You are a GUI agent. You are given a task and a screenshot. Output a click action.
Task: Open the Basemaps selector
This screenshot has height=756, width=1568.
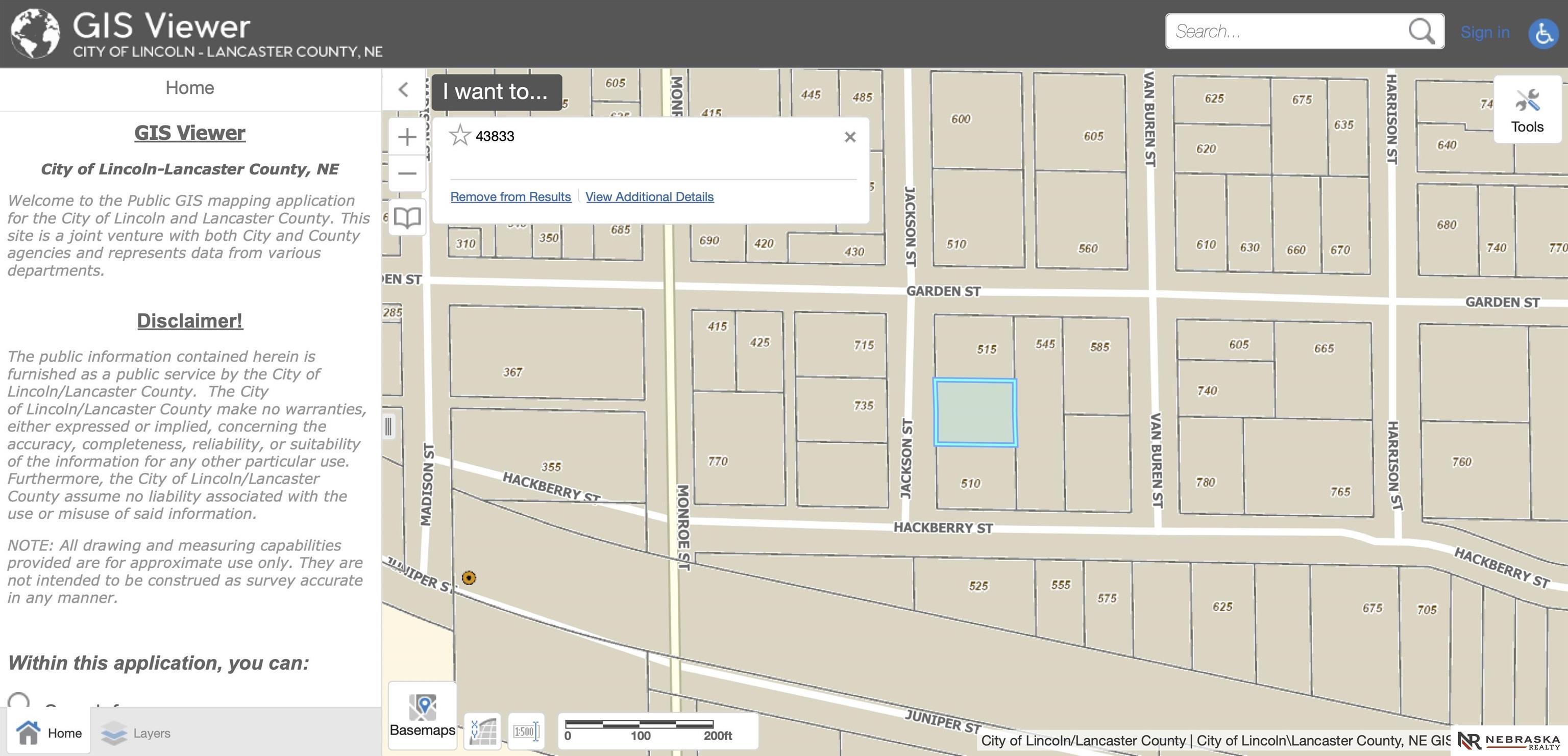click(423, 716)
